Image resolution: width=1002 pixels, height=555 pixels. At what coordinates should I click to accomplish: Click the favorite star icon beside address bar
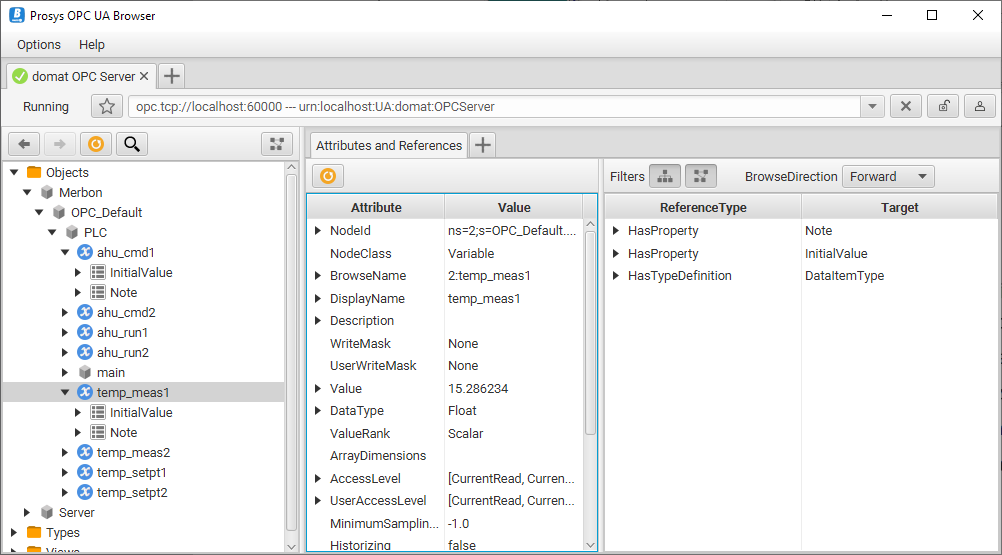(107, 106)
